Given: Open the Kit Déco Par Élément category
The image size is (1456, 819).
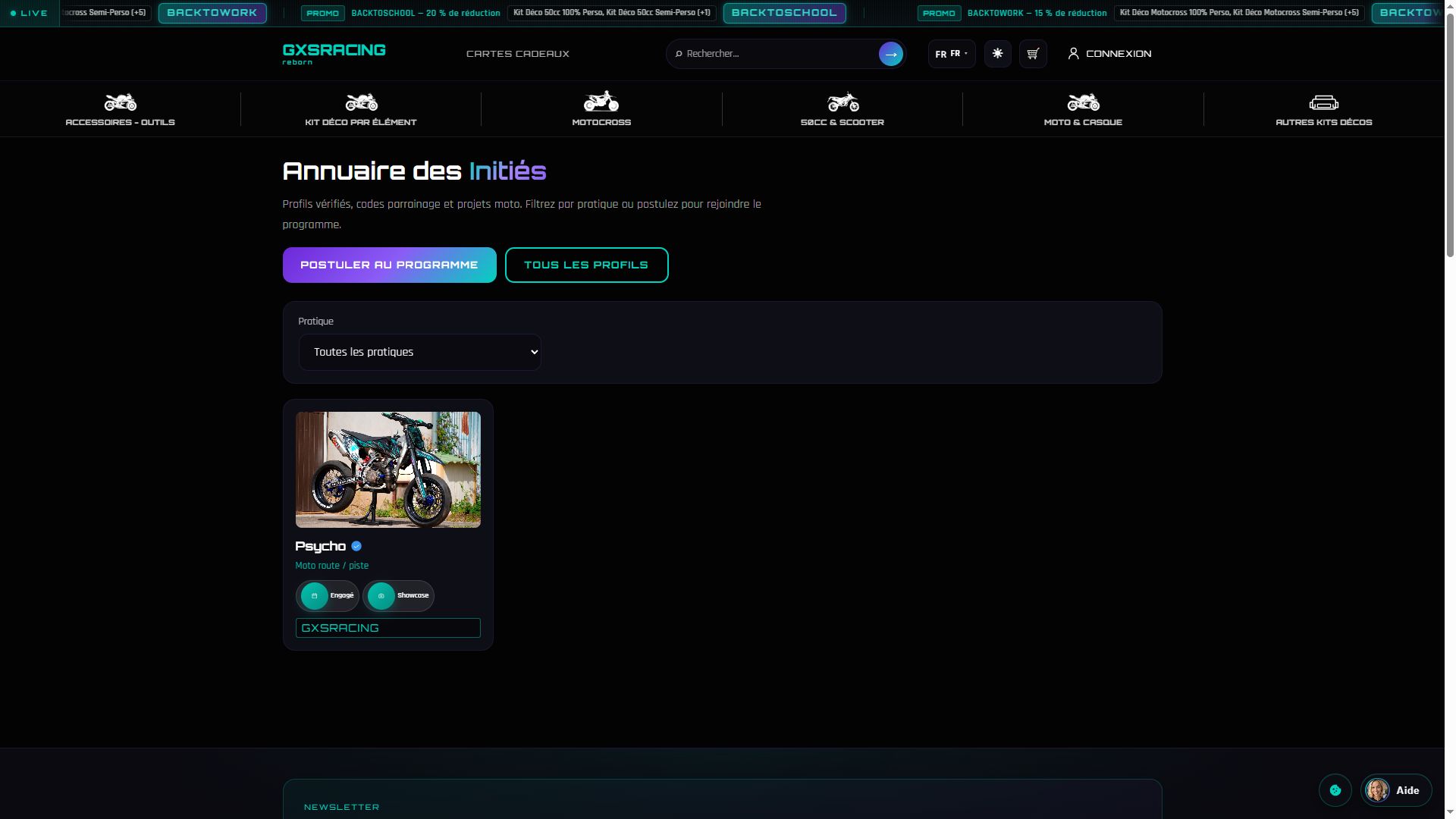Looking at the screenshot, I should click(361, 109).
